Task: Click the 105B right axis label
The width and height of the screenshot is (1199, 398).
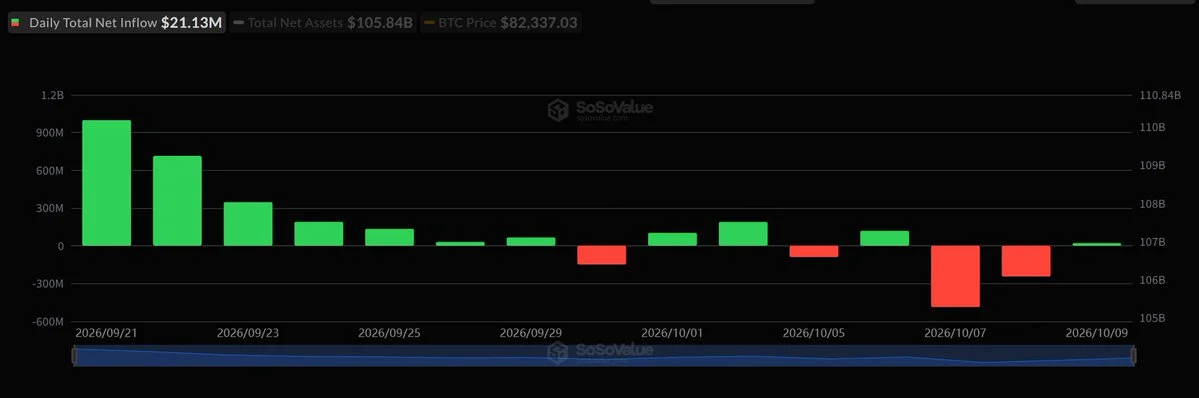Action: click(1152, 318)
